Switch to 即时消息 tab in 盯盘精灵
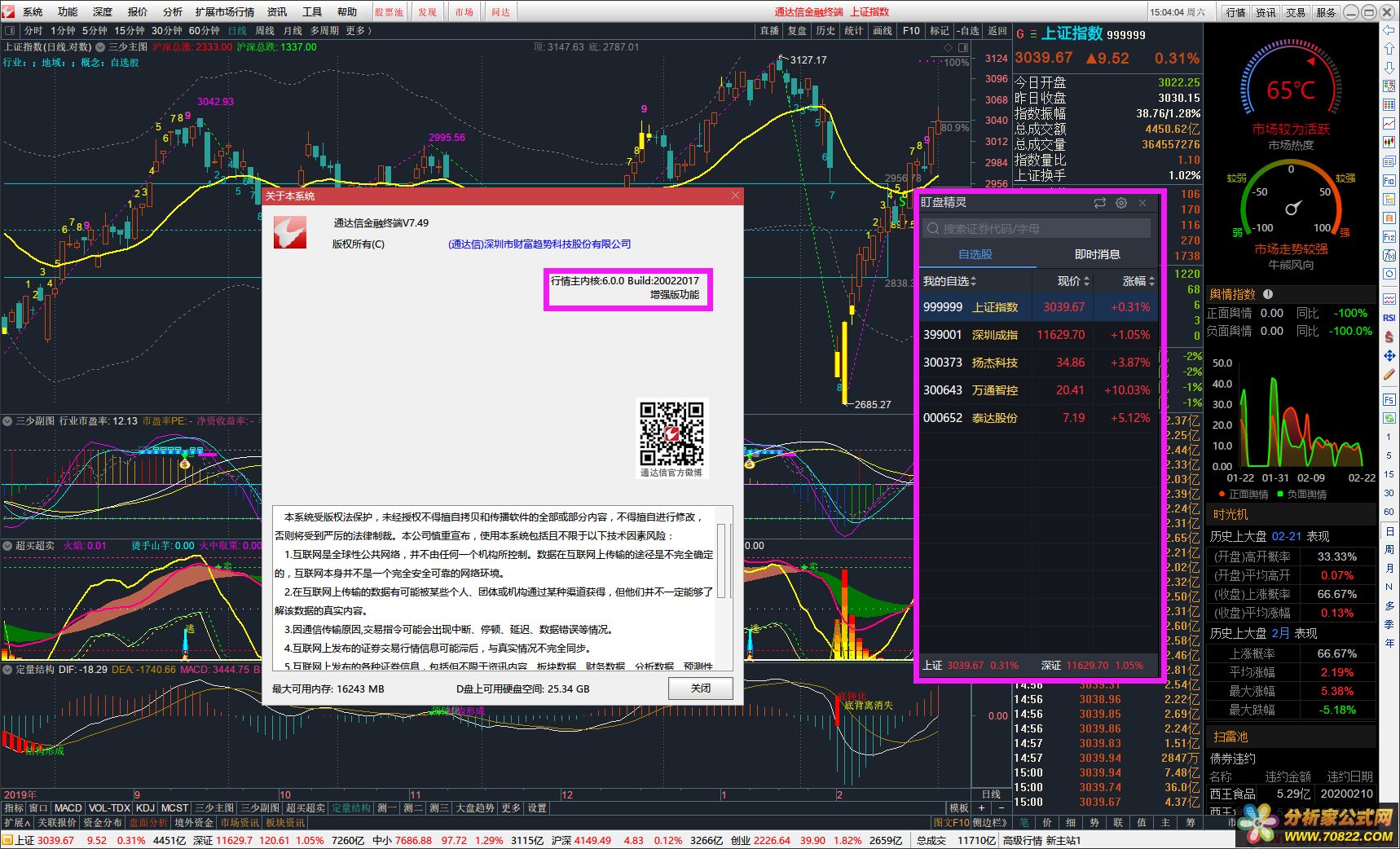This screenshot has width=1400, height=849. tap(1097, 254)
